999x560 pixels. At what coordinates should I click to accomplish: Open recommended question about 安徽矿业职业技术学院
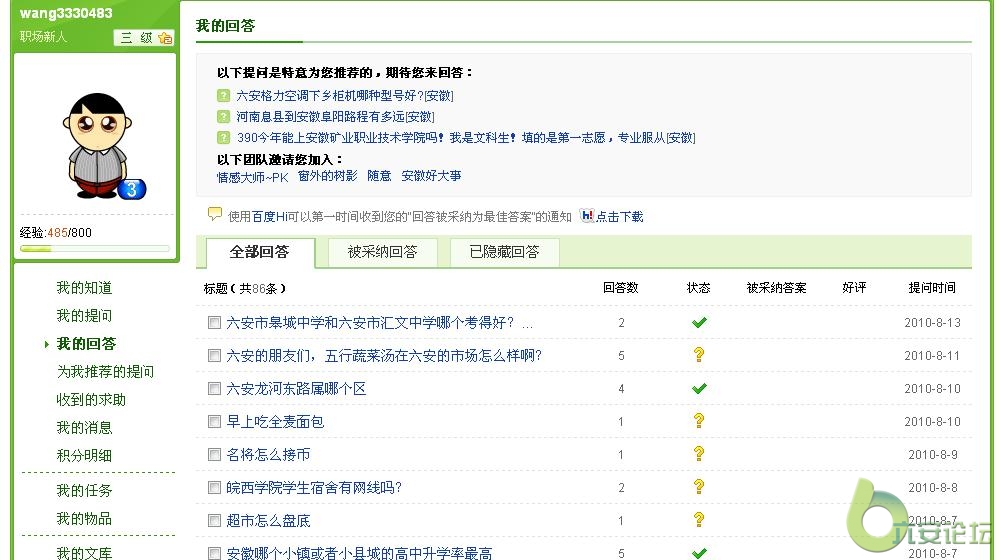point(466,138)
